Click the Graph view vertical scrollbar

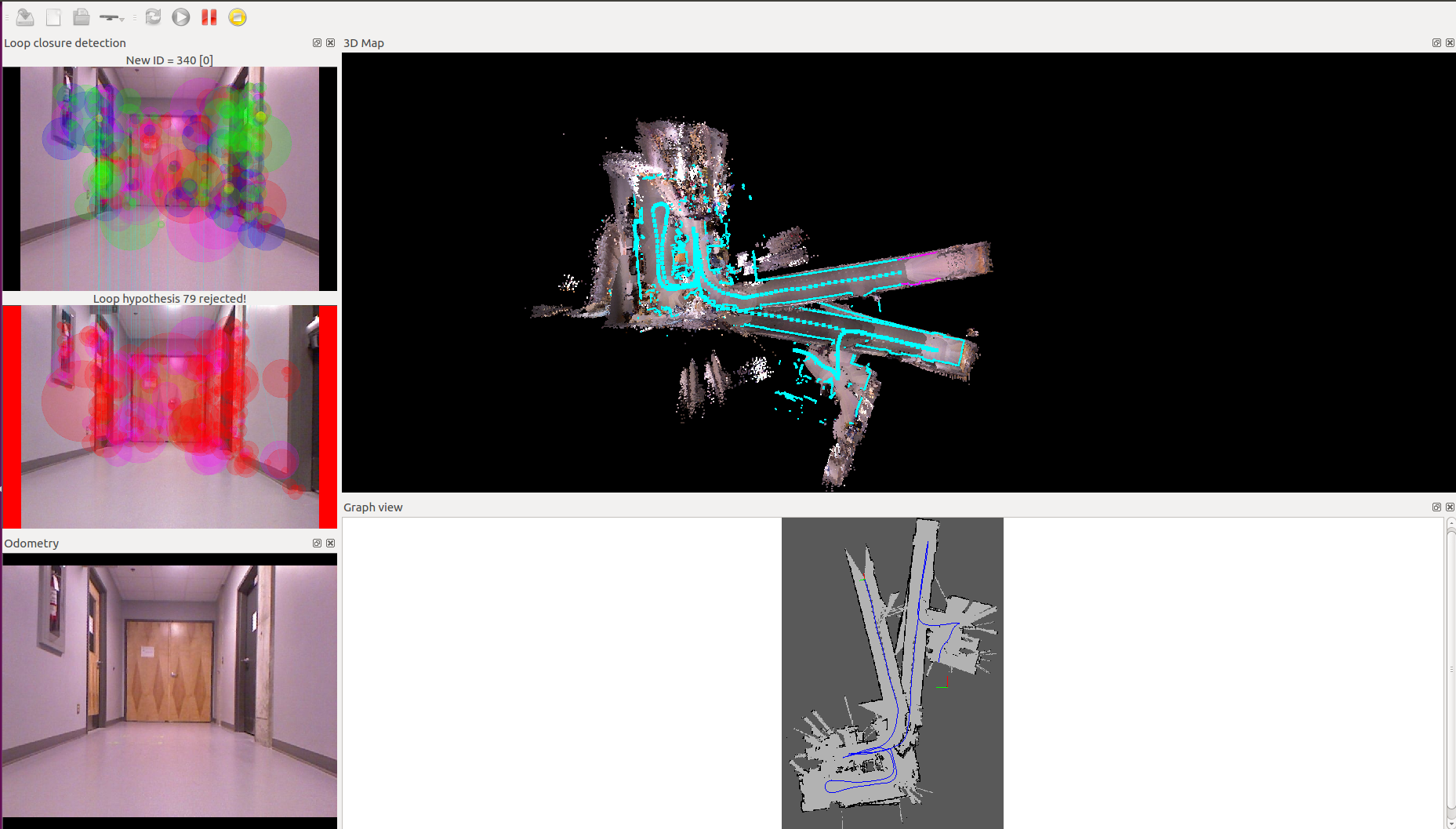1451,673
